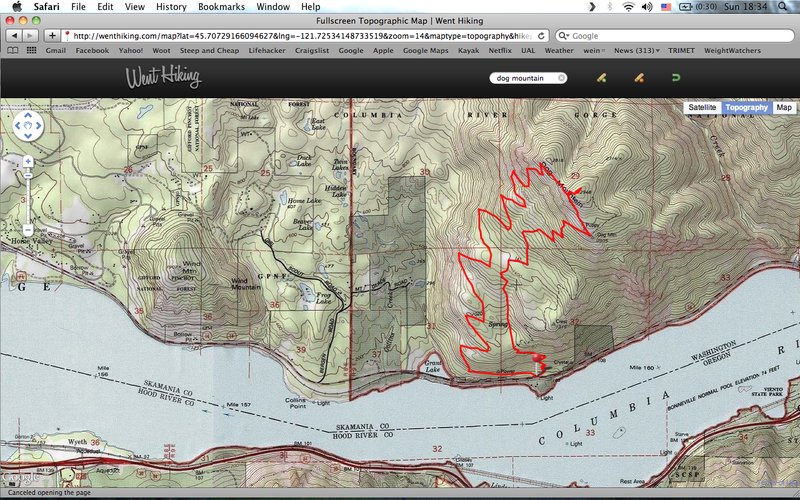Open the bookmarks book icon
The height and width of the screenshot is (500, 800).
click(12, 51)
